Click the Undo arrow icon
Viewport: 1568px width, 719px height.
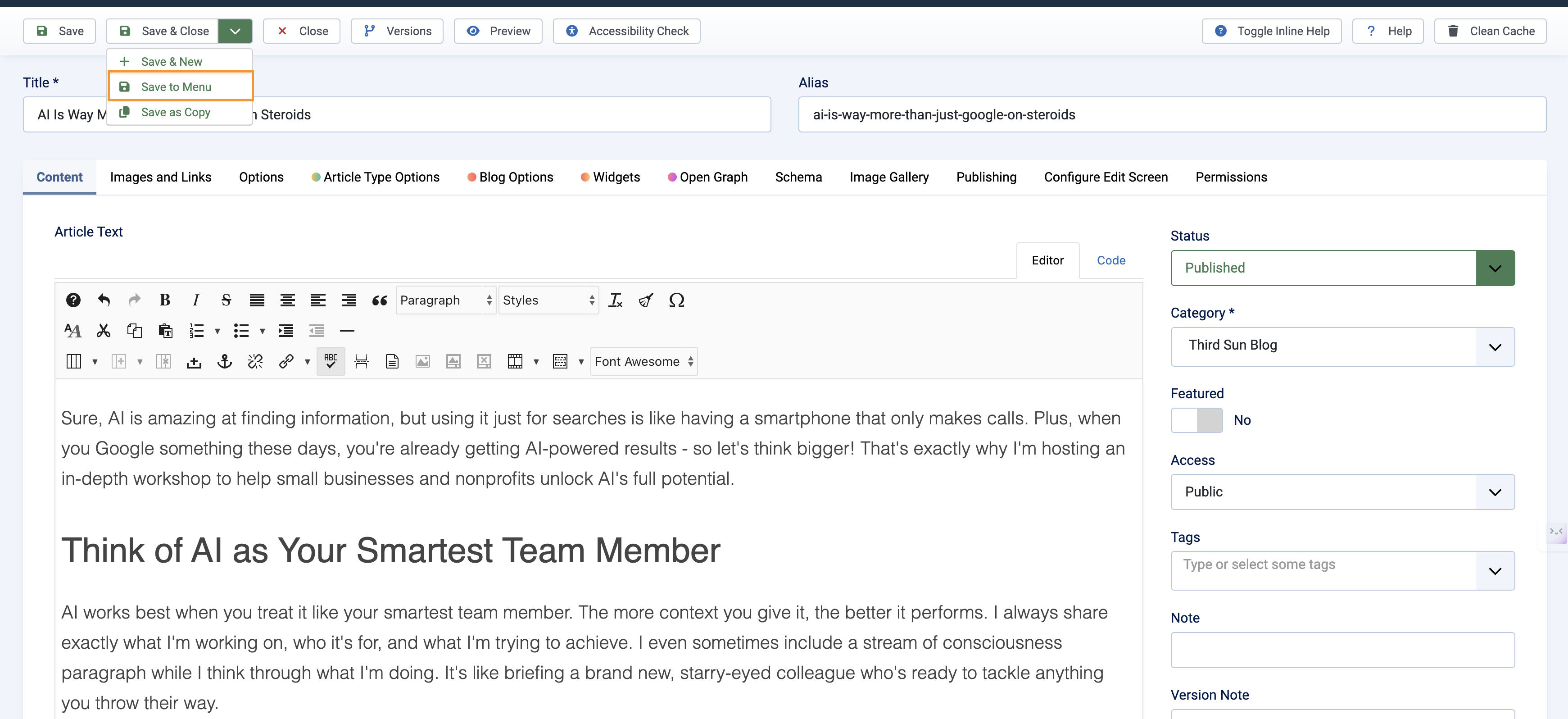pyautogui.click(x=104, y=300)
